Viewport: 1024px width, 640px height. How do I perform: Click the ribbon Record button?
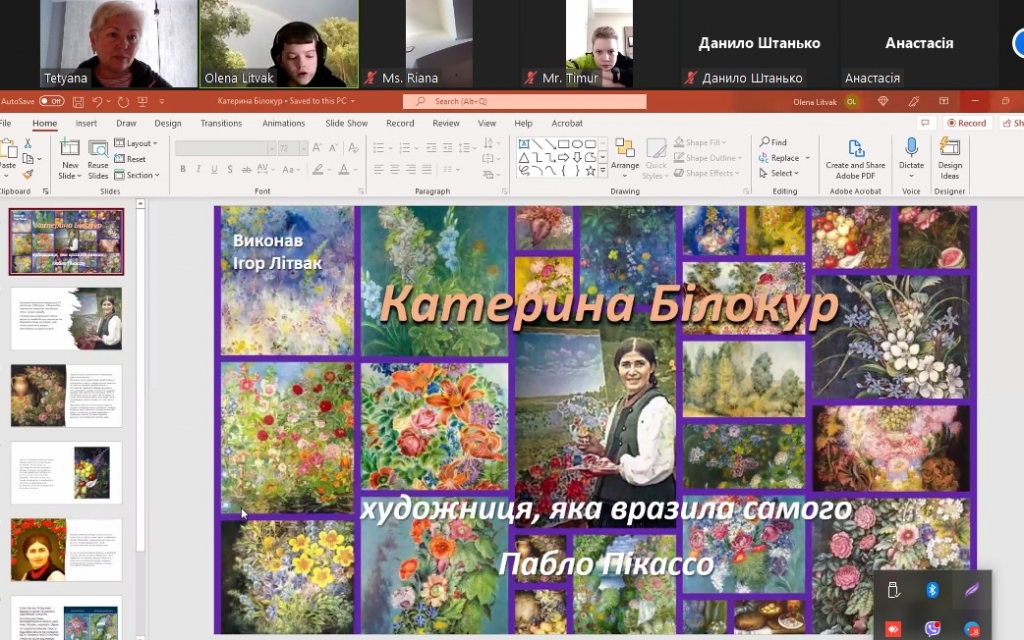[967, 123]
